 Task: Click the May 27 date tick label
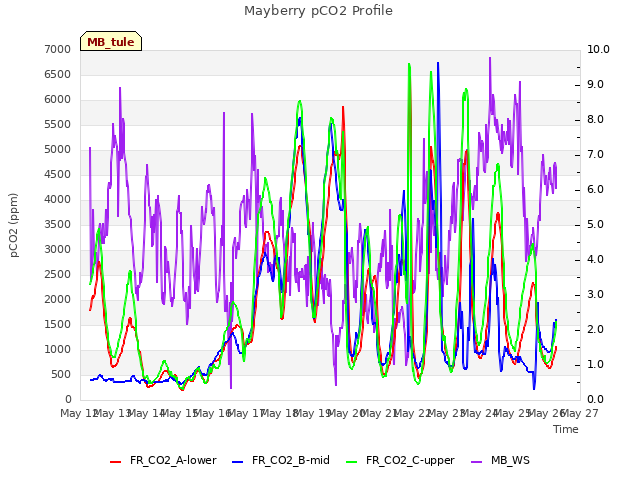[x=579, y=413]
